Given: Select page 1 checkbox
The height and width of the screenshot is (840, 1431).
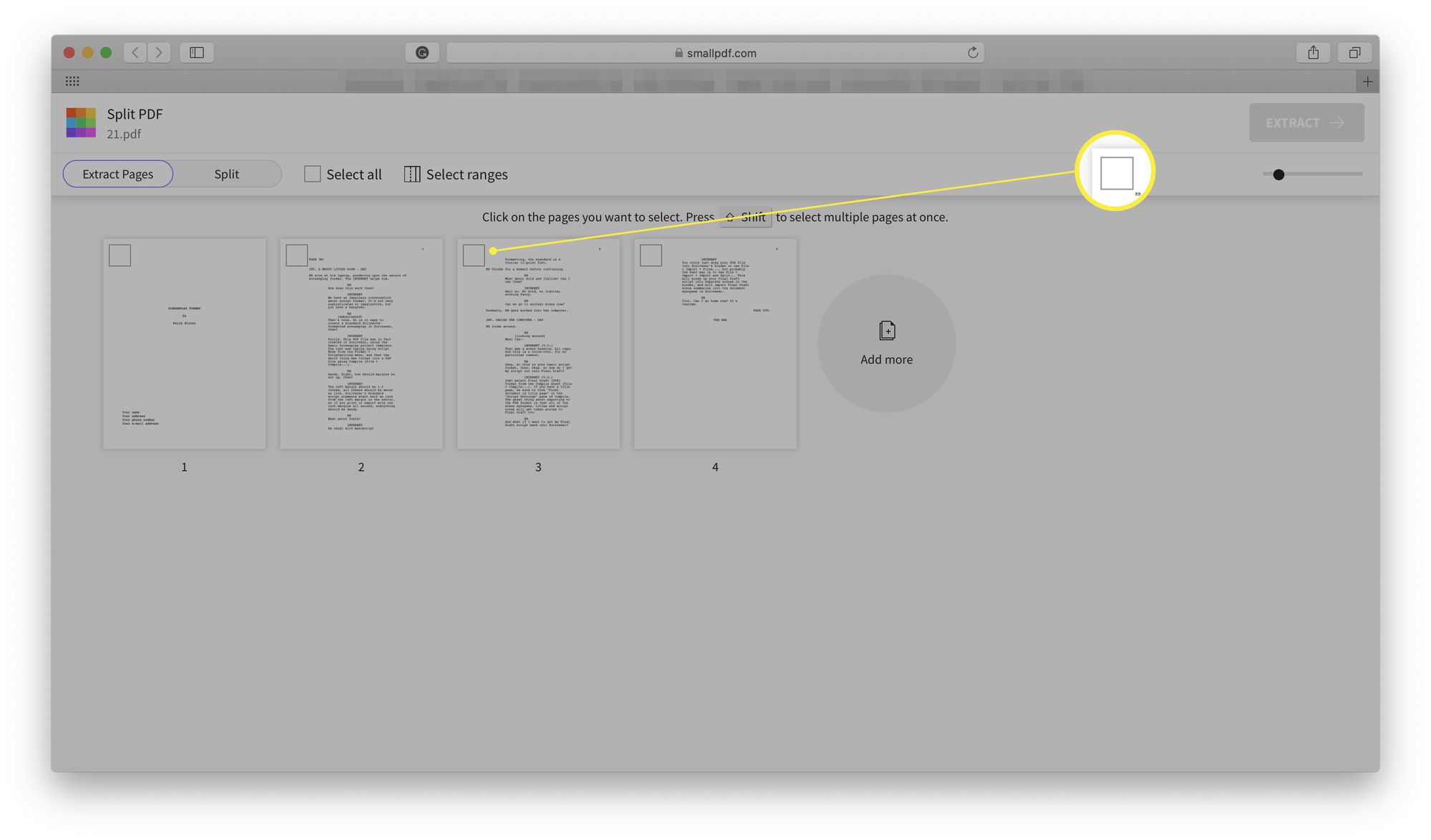Looking at the screenshot, I should (119, 255).
